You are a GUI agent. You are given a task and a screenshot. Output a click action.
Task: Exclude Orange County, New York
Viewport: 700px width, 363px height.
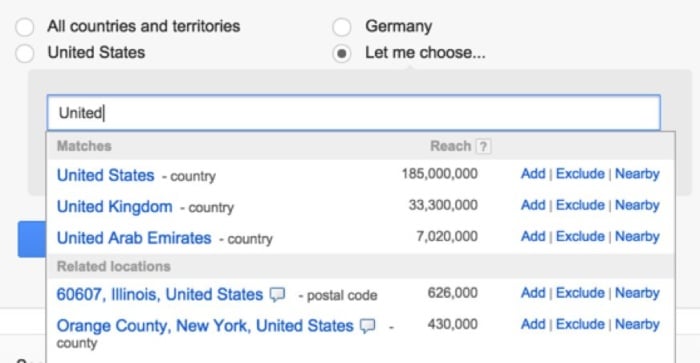pos(580,324)
